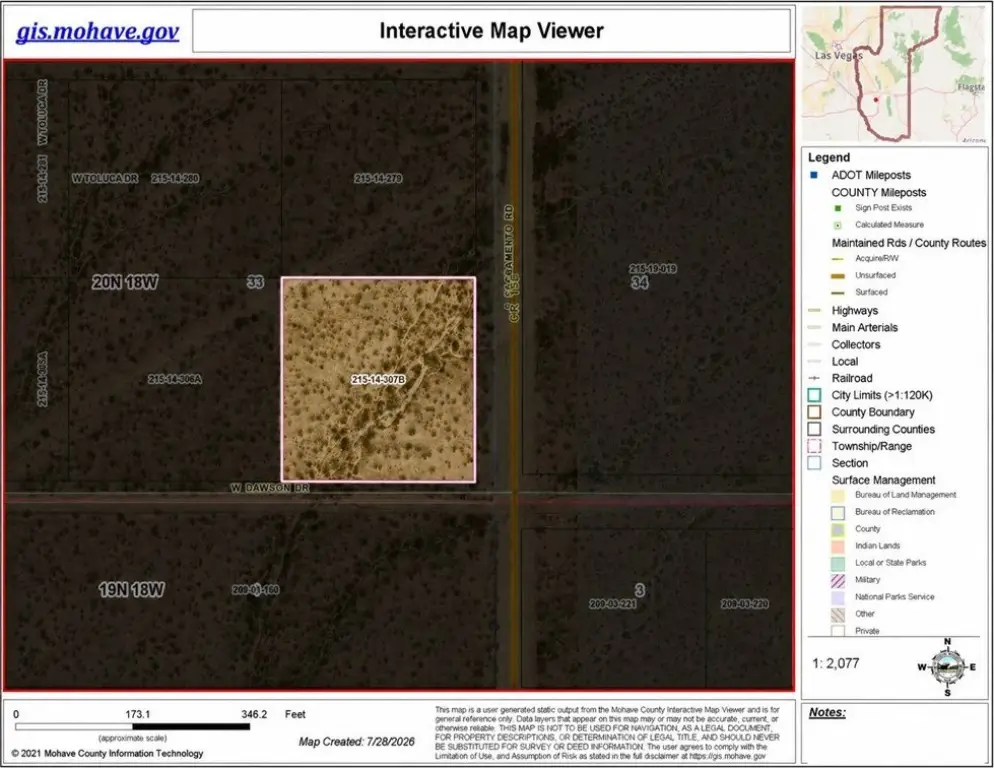Click the Map Created date text
994x768 pixels.
357,741
